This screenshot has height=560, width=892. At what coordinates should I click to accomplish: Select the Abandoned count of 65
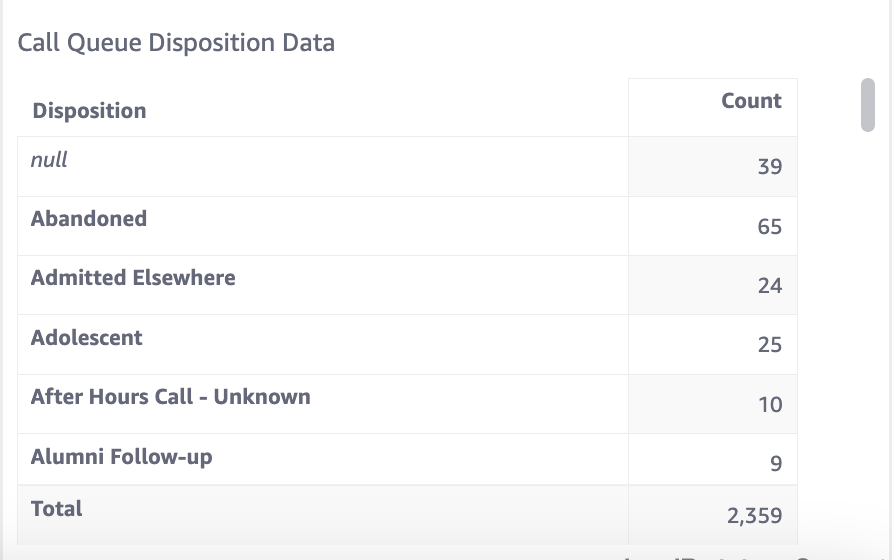pos(769,227)
